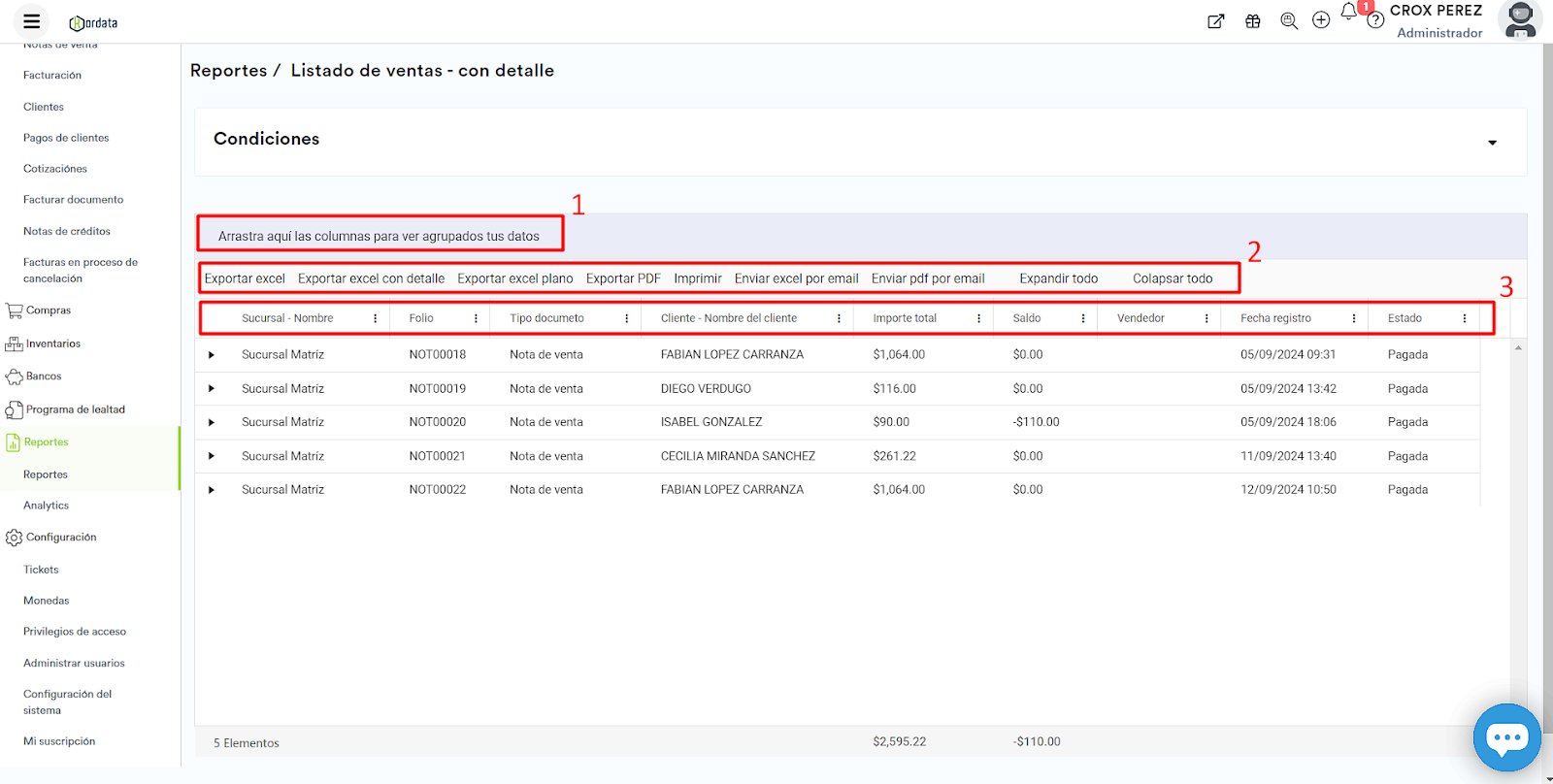Click the notifications bell icon
The width and height of the screenshot is (1553, 784).
point(1348,12)
